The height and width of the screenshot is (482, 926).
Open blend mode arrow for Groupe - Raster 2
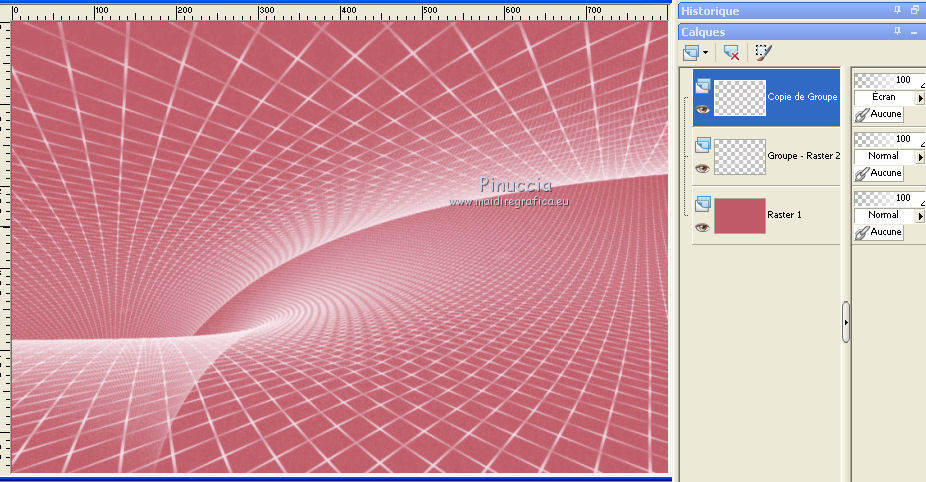point(920,157)
